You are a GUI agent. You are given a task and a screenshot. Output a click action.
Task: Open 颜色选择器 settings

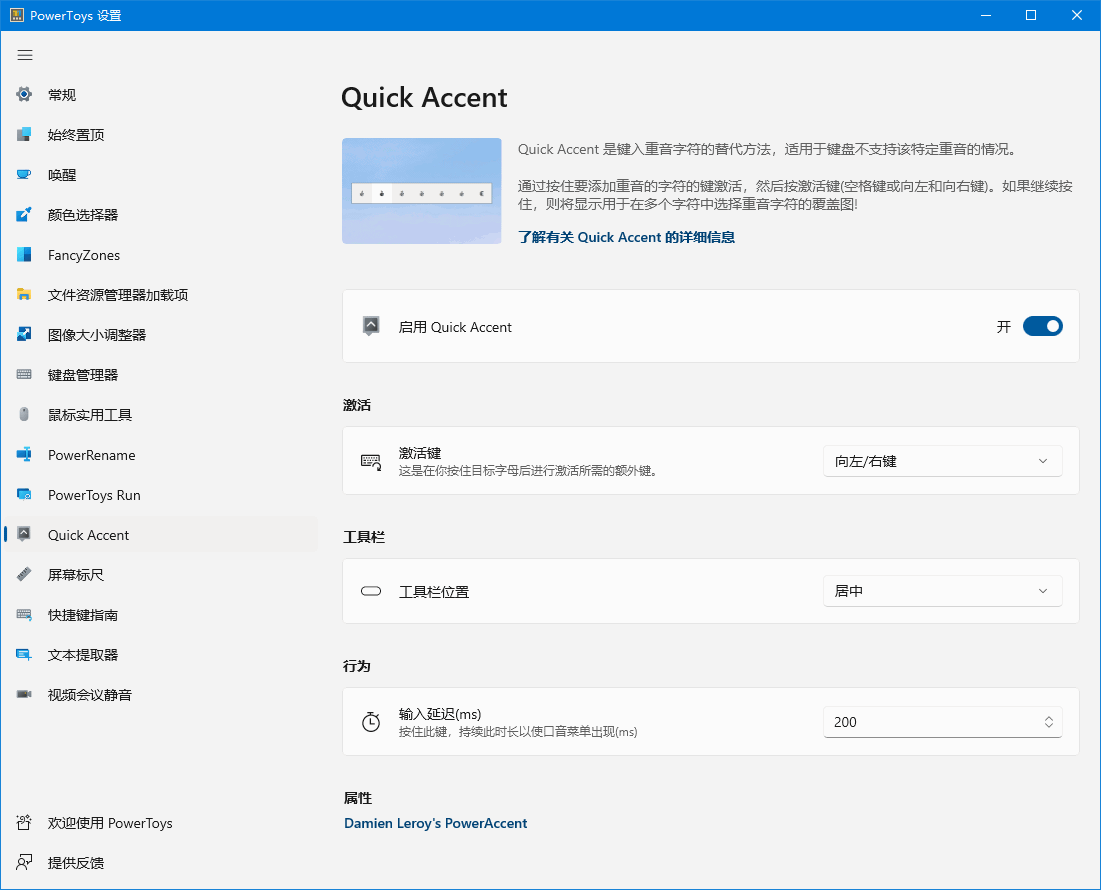83,215
